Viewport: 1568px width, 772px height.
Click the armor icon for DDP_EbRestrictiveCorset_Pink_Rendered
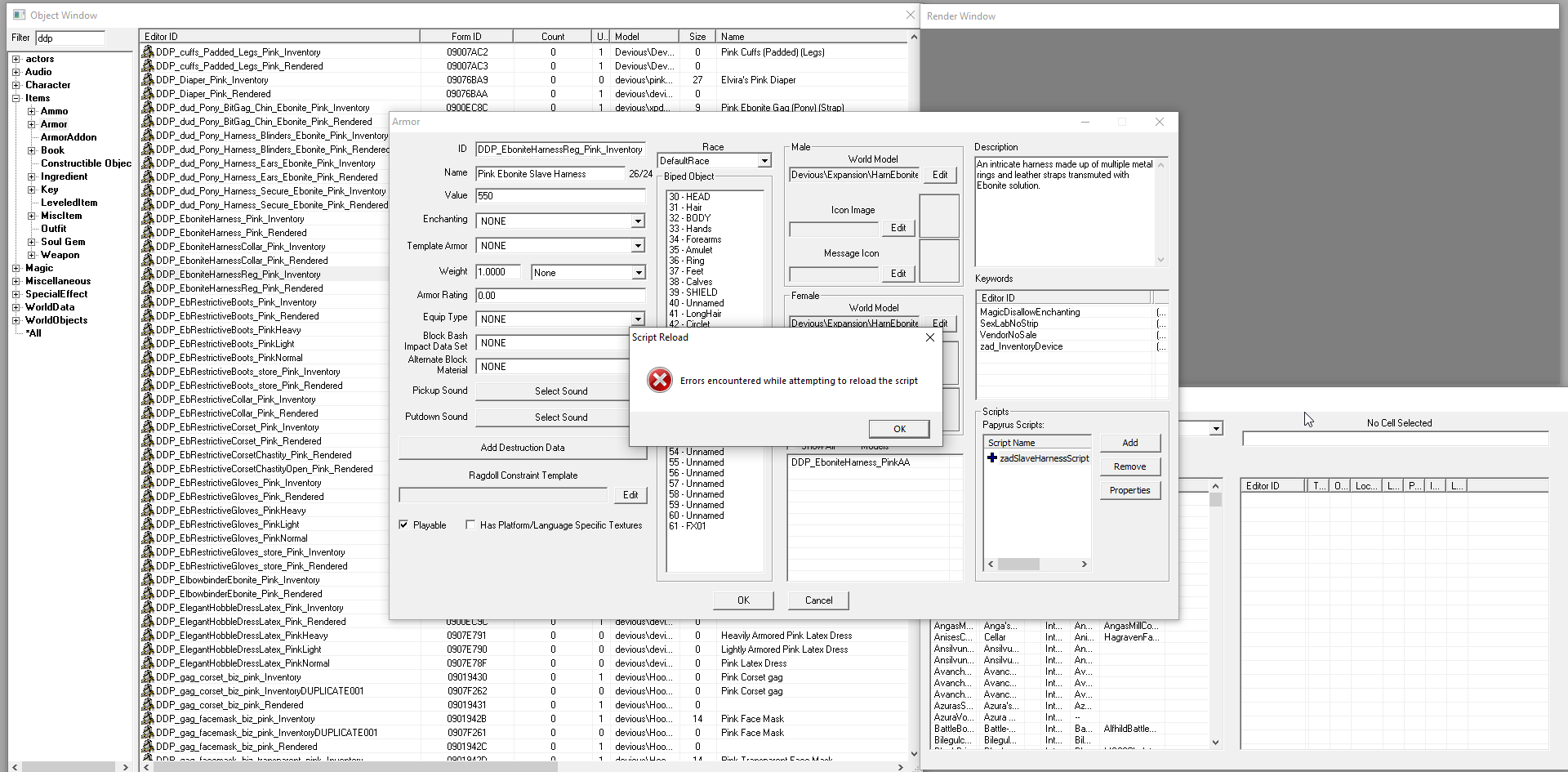[x=148, y=440]
